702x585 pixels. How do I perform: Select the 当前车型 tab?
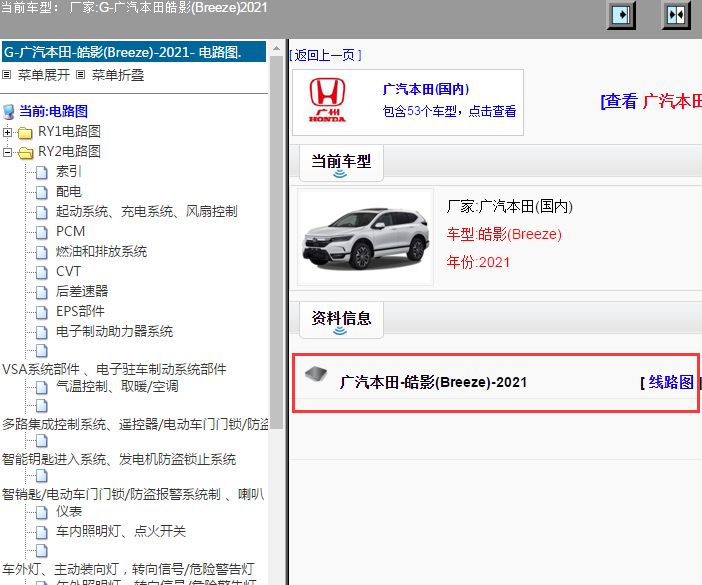pyautogui.click(x=341, y=163)
